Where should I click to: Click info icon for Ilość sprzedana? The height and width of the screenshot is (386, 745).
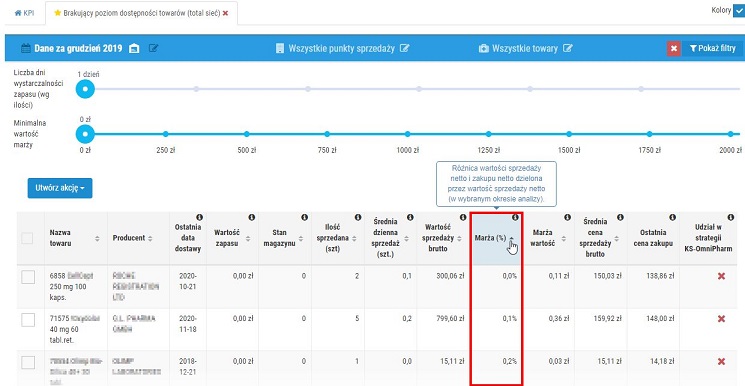pos(358,217)
